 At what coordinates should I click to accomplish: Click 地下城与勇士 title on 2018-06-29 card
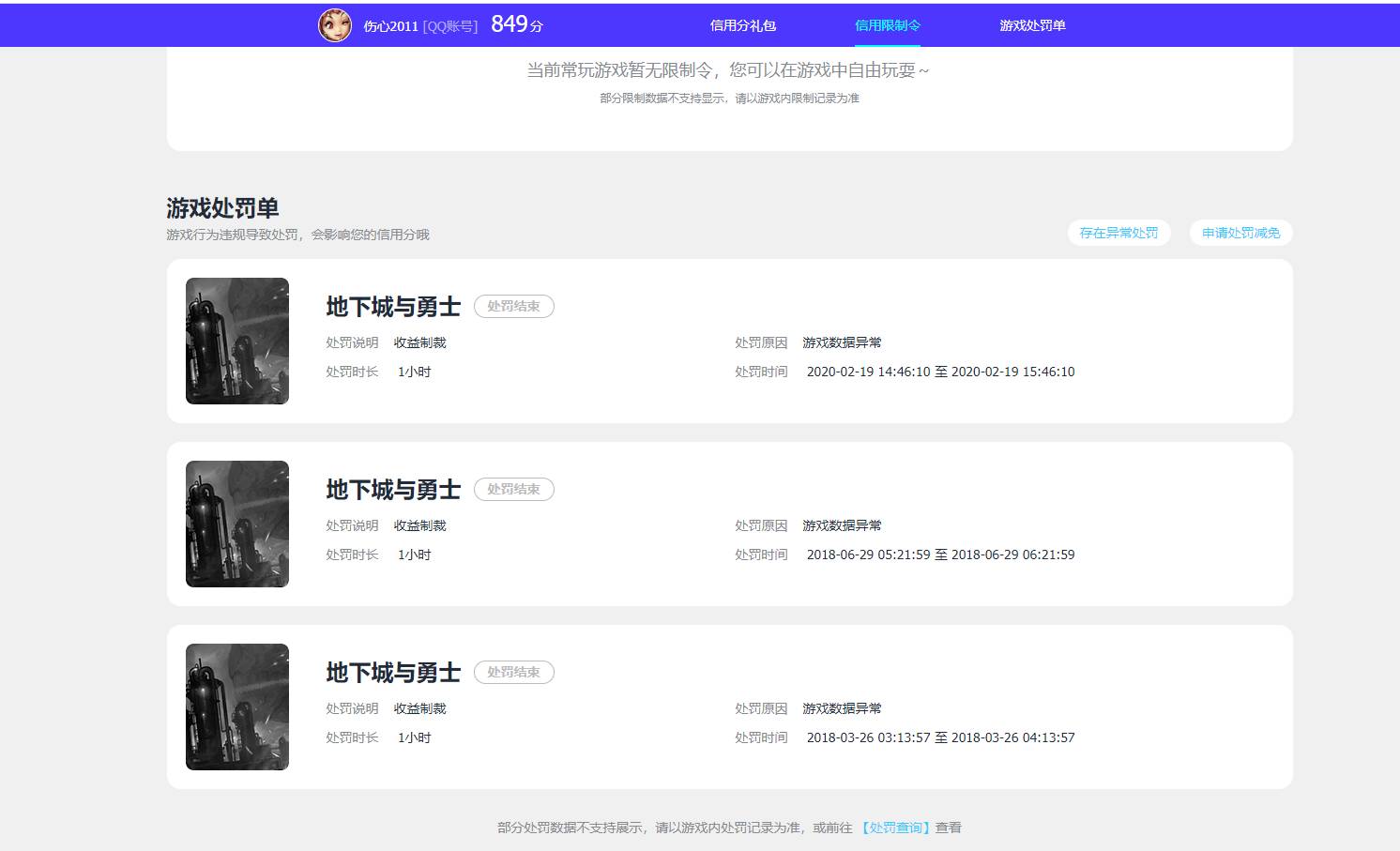(x=393, y=490)
